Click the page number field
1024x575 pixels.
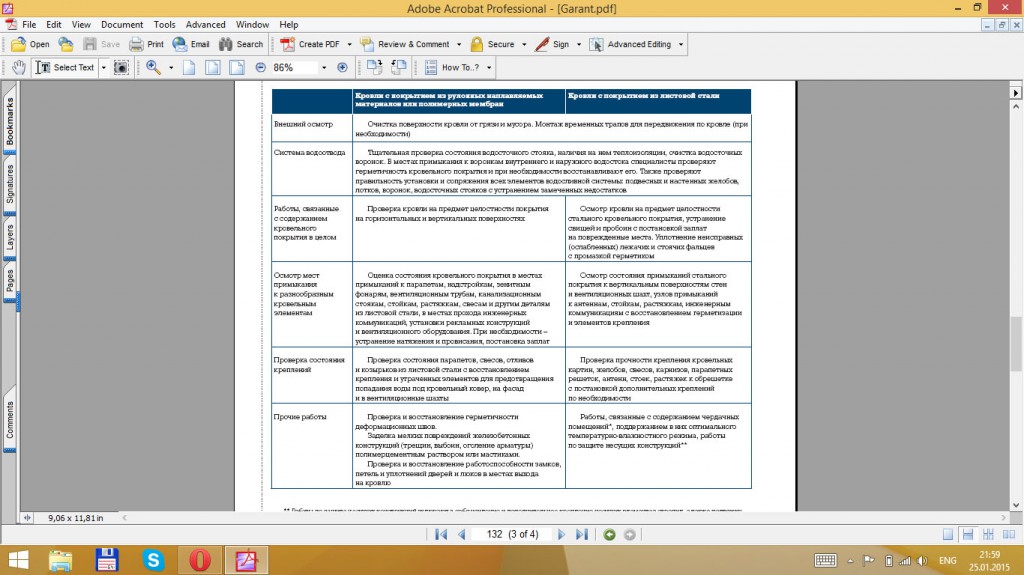[491, 534]
